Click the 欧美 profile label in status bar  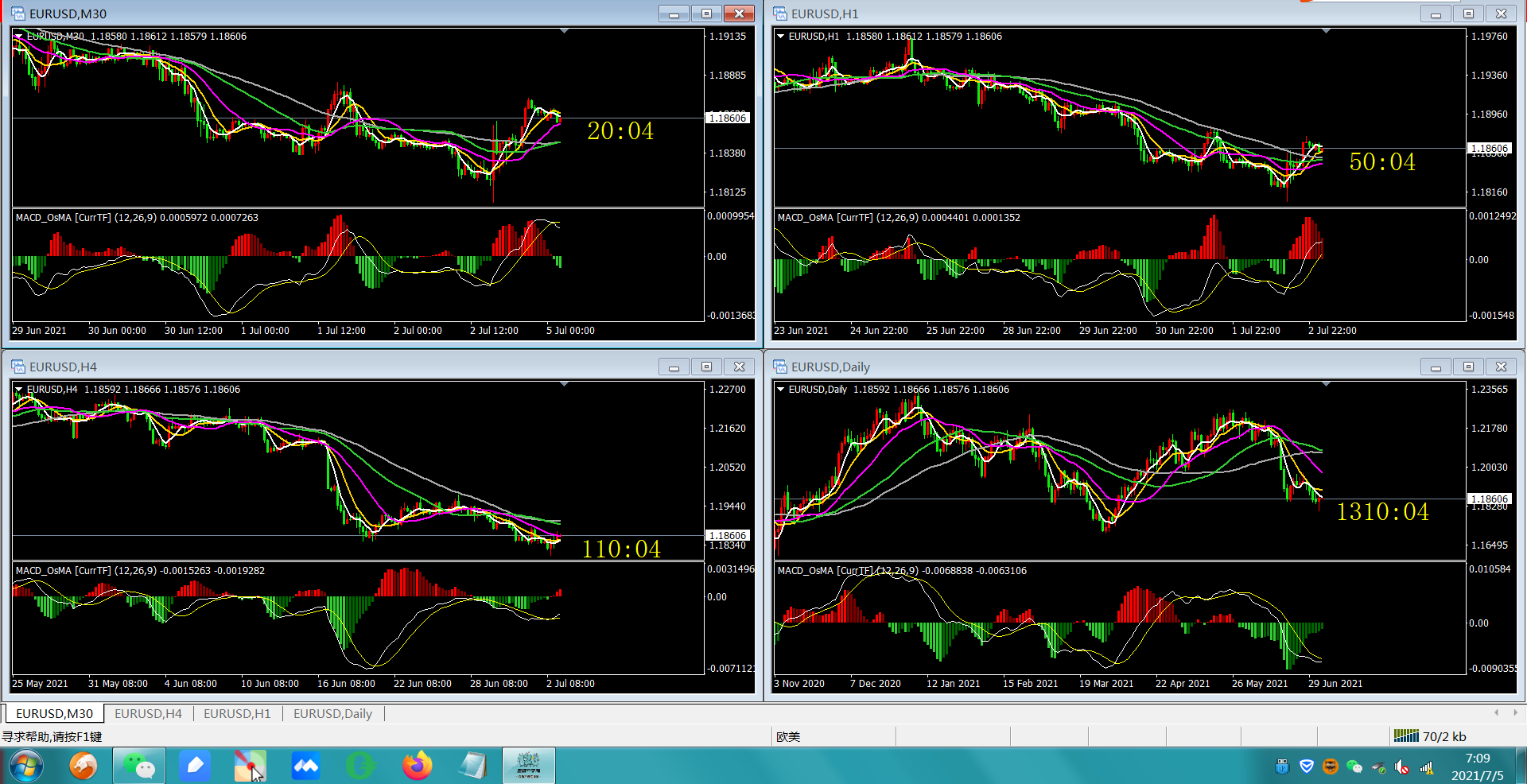coord(788,736)
